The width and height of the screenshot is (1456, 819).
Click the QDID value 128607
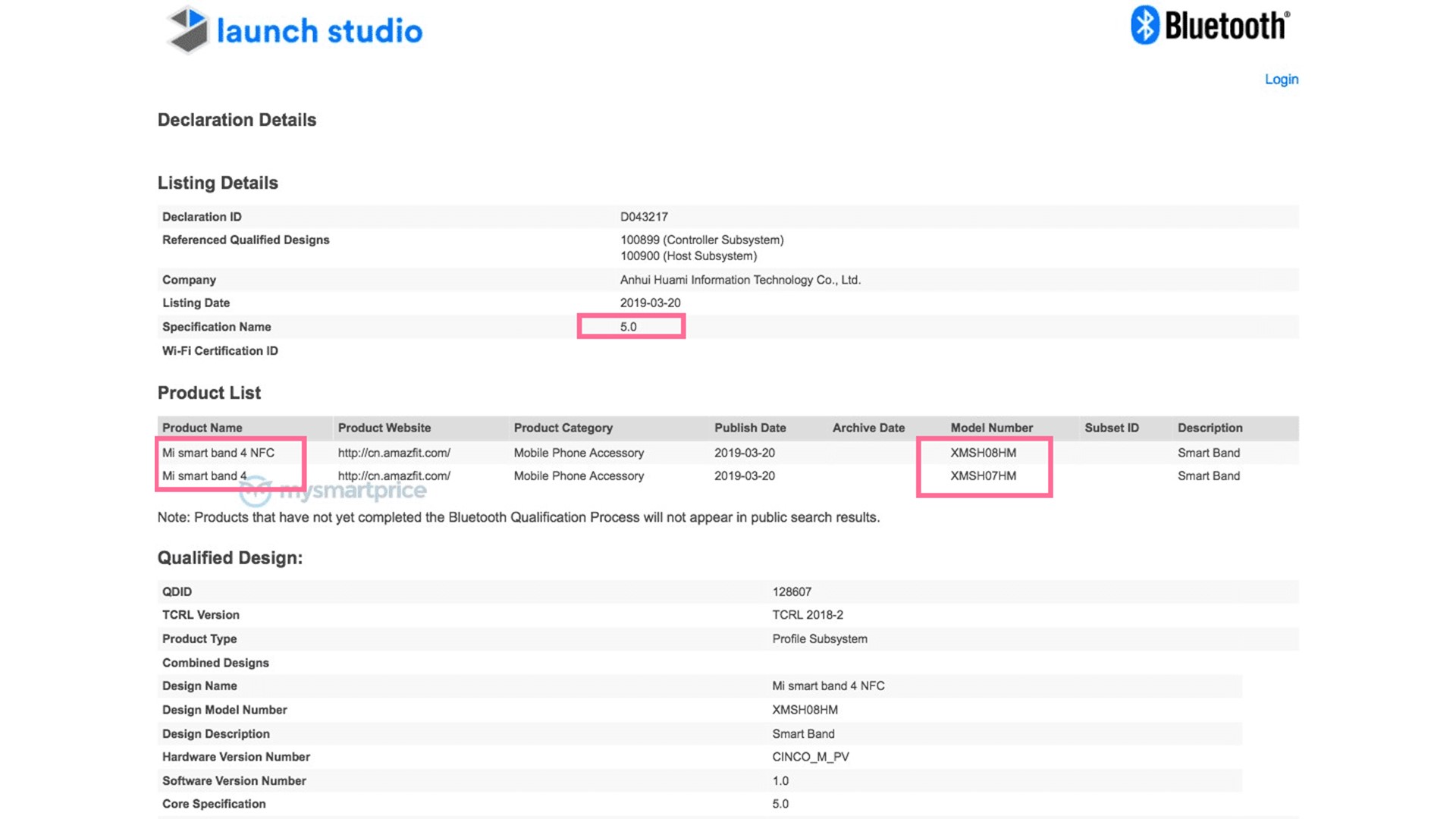click(792, 591)
